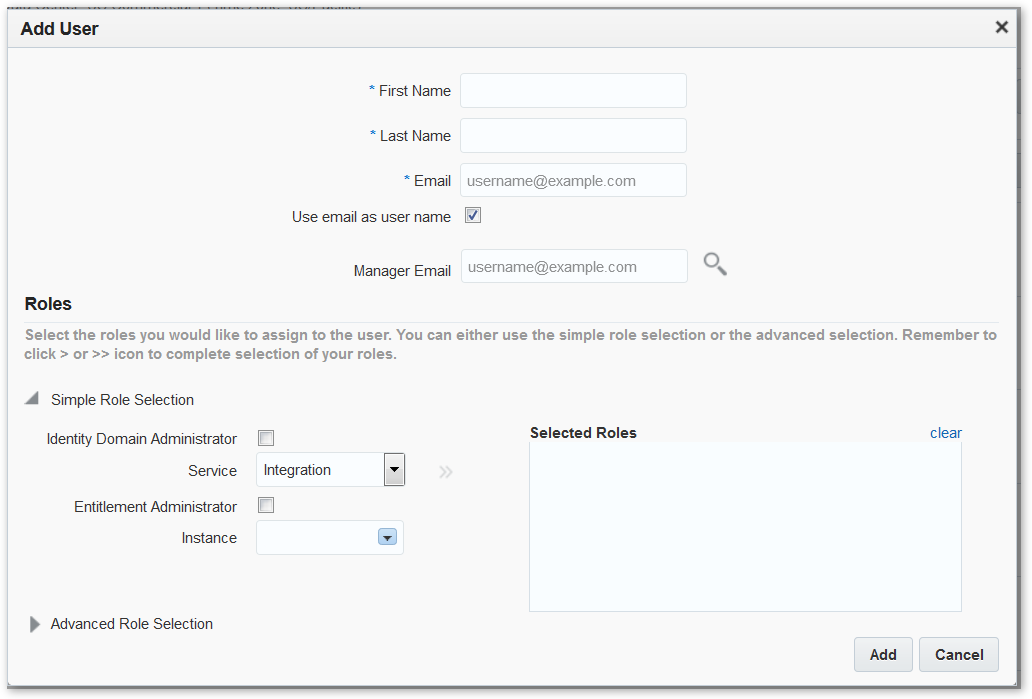Click the Last Name input field
1032x699 pixels.
(x=573, y=136)
